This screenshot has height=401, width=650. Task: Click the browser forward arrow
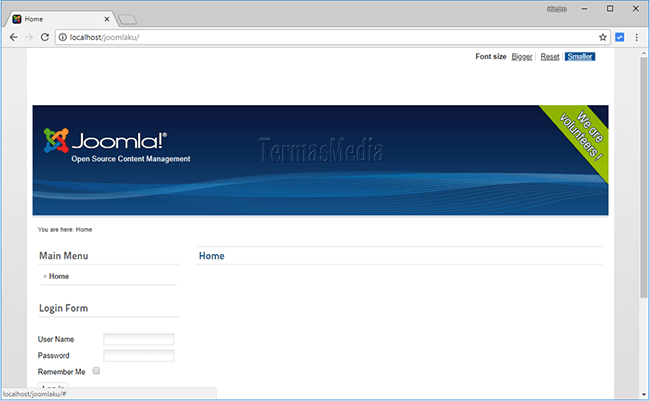[x=29, y=37]
